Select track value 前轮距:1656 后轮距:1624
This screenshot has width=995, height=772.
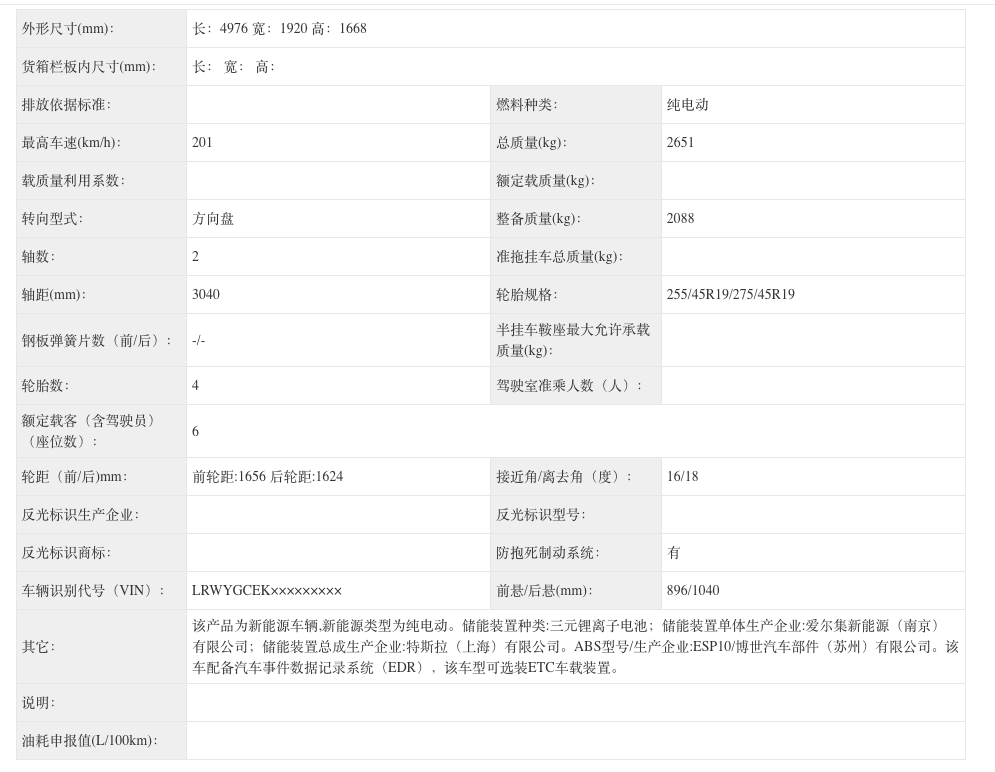tap(268, 476)
